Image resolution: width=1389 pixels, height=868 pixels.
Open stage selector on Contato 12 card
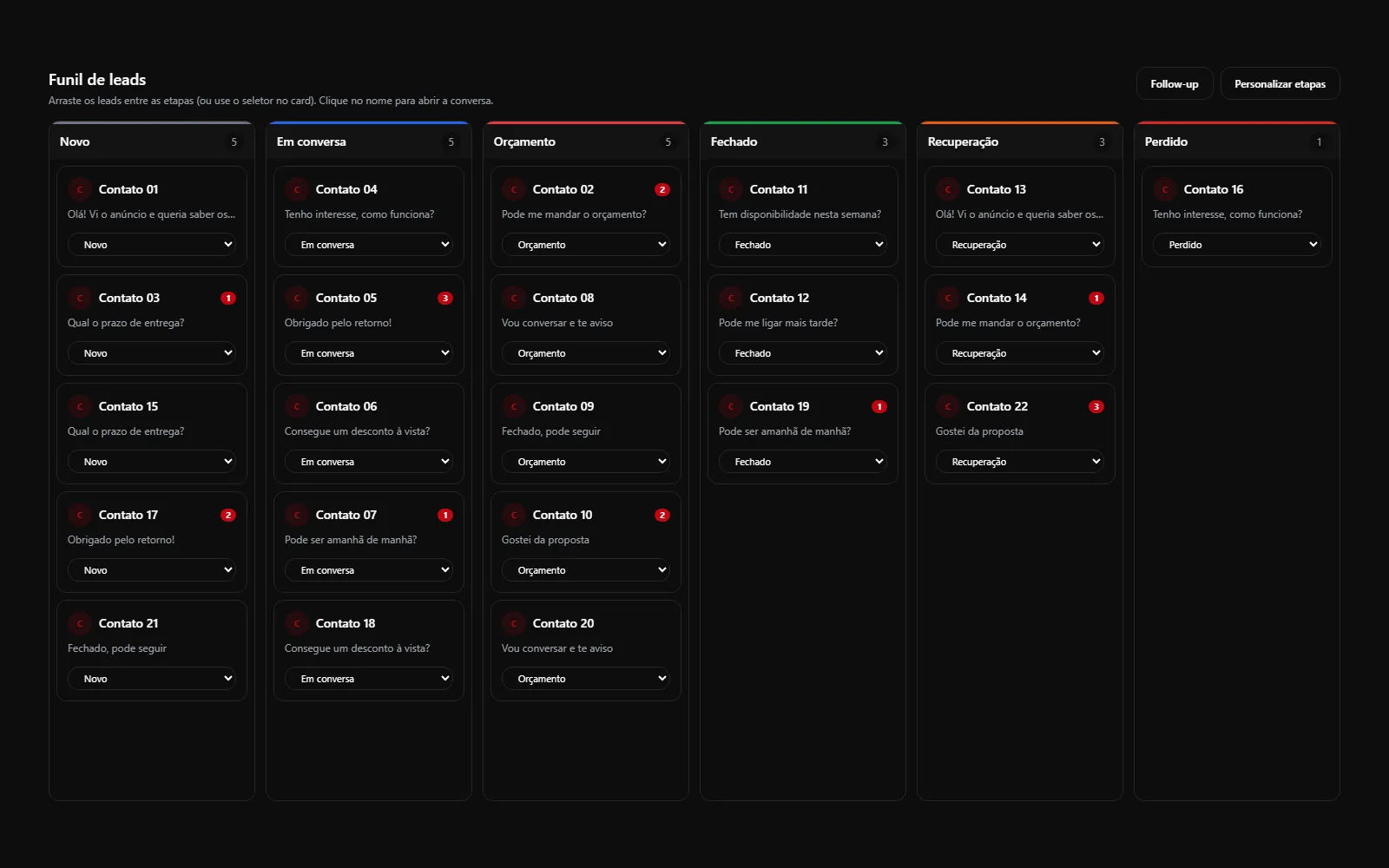tap(803, 353)
